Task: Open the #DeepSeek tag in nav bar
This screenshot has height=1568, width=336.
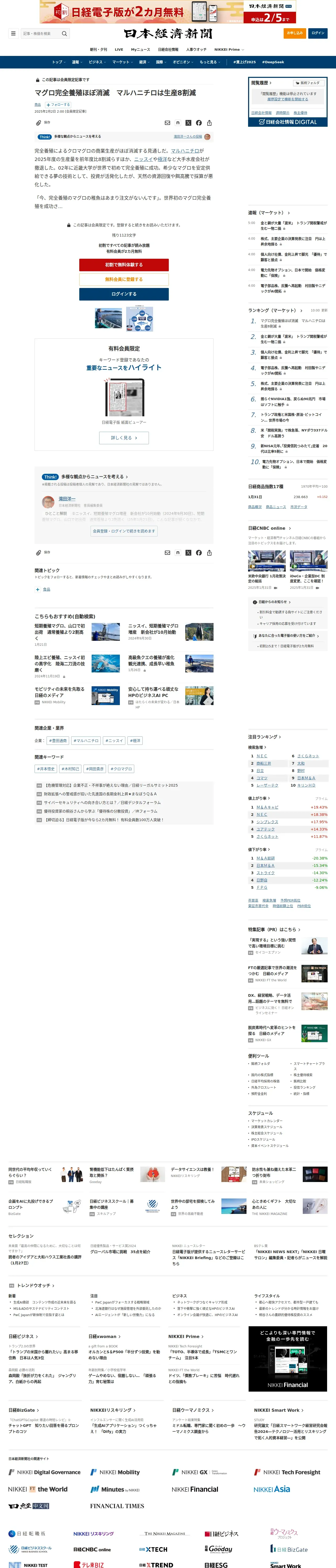Action: (273, 62)
